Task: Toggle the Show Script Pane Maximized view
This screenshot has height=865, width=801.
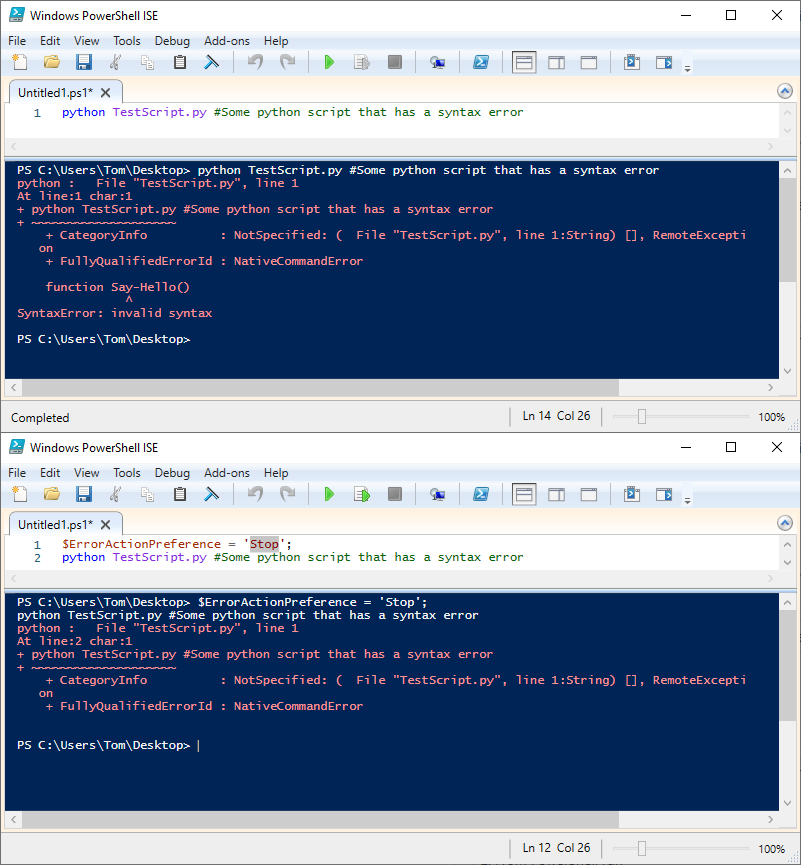Action: pyautogui.click(x=588, y=61)
